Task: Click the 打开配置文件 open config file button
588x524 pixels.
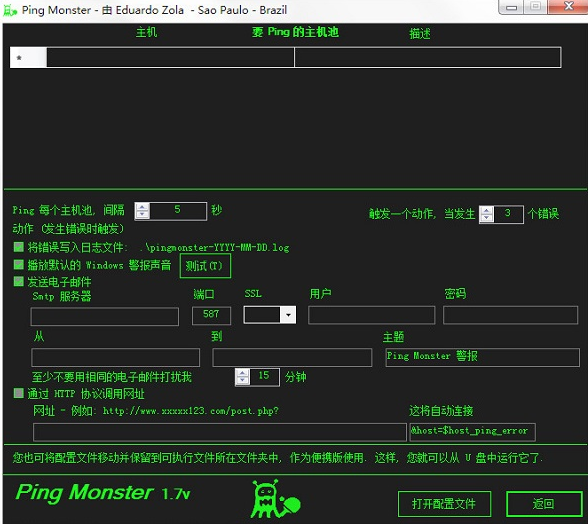Action: point(444,504)
